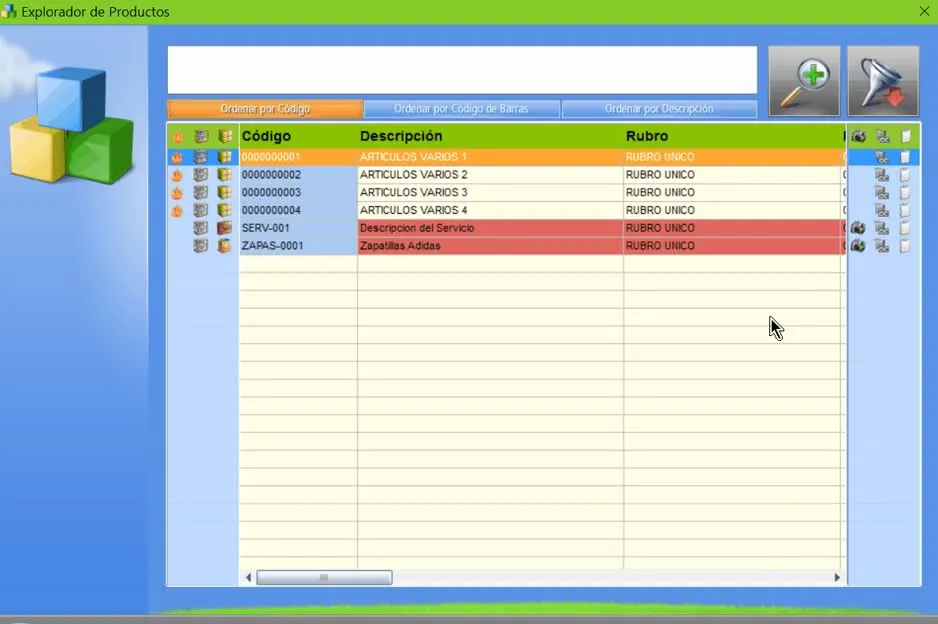
Task: Click the 'Descripción' column header
Action: coord(491,136)
